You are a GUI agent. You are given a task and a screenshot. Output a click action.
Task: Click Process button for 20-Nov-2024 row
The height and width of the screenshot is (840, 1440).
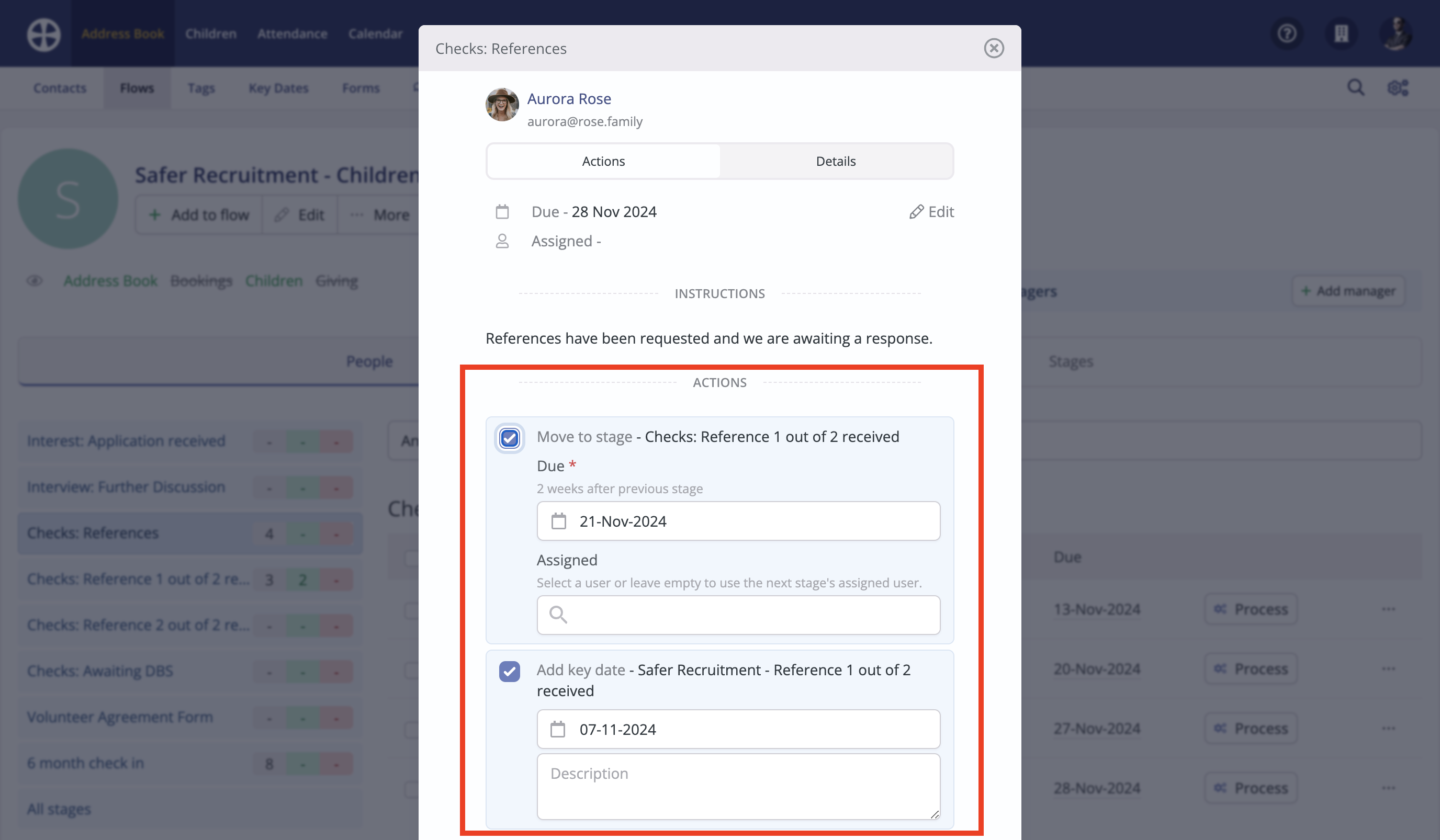[1251, 668]
